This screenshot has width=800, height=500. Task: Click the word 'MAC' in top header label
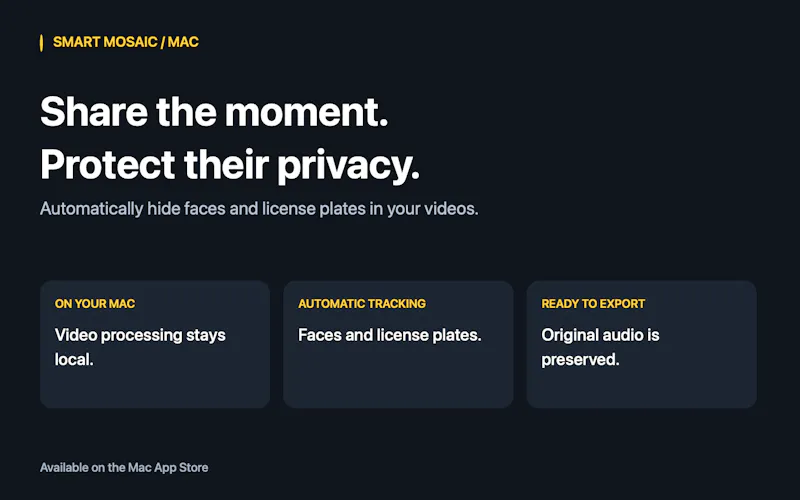tap(183, 42)
